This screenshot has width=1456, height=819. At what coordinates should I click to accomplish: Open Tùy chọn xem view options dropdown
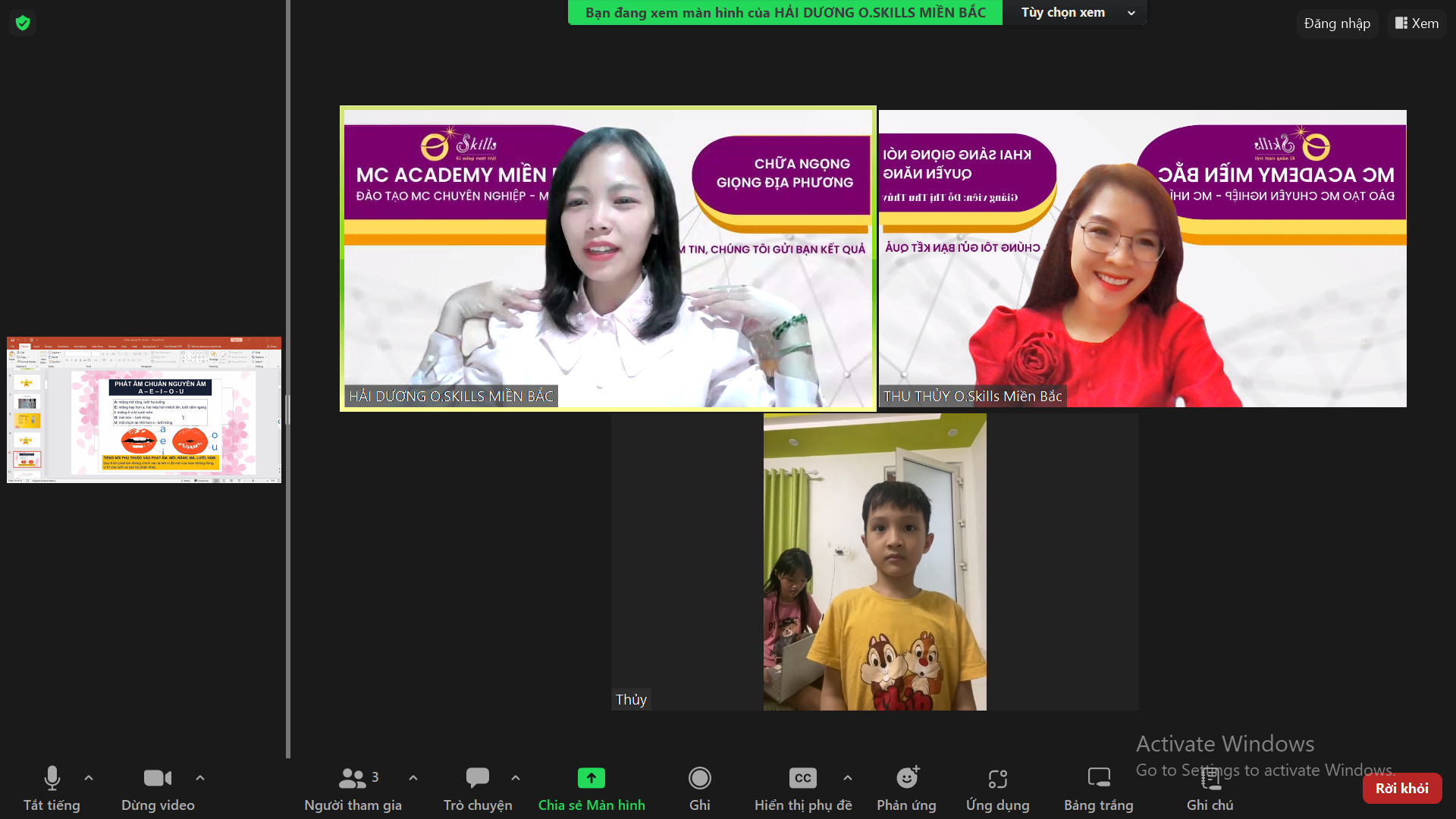tap(1075, 13)
